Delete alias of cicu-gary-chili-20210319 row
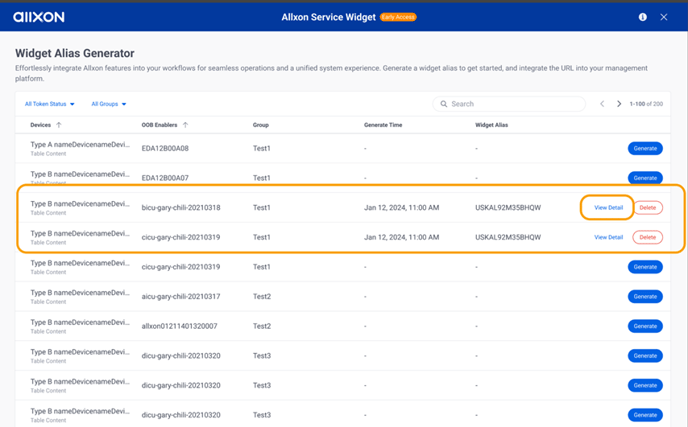This screenshot has height=427, width=688. 648,237
